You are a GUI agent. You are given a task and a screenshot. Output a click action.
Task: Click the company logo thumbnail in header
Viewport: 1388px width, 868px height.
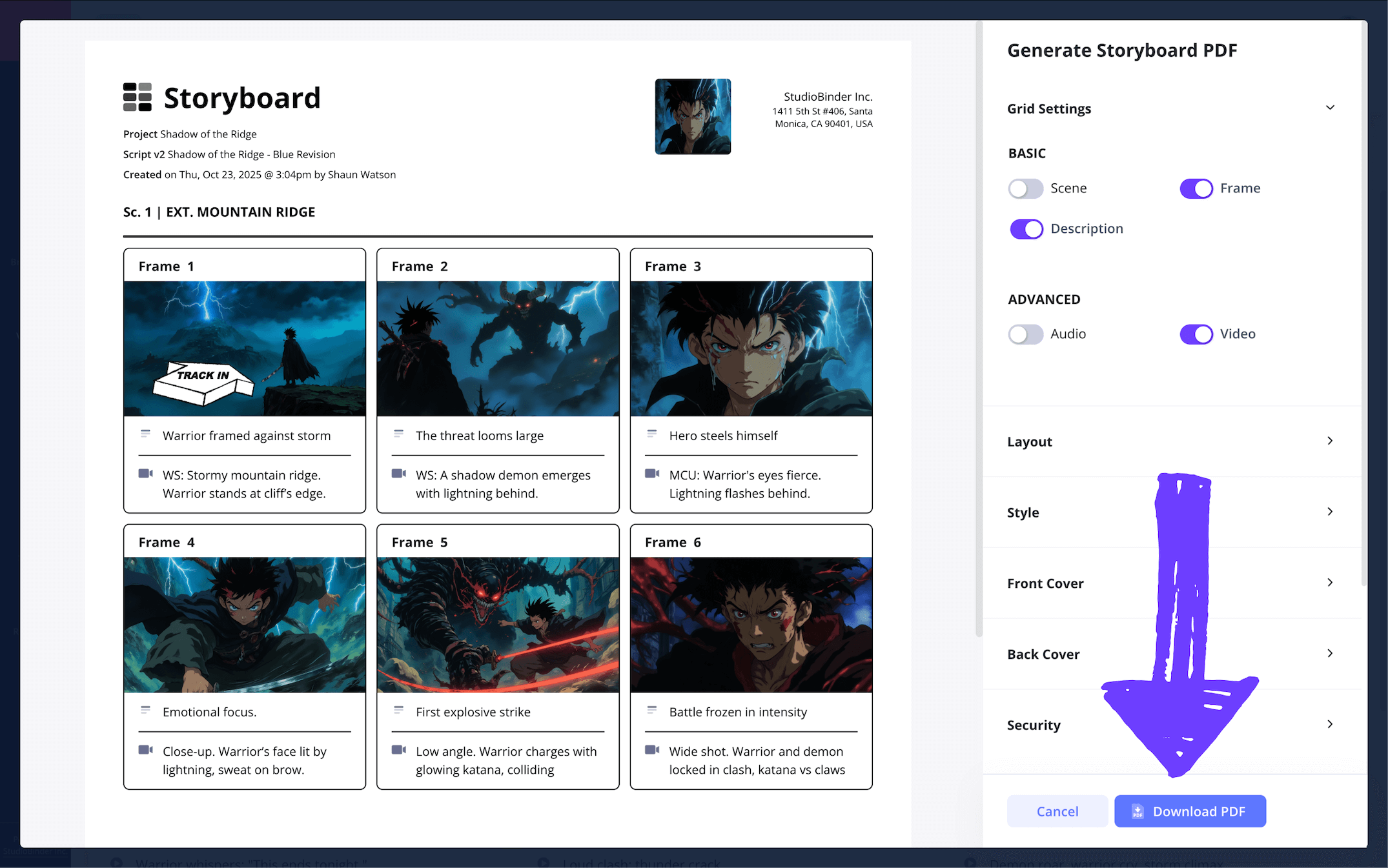point(693,117)
